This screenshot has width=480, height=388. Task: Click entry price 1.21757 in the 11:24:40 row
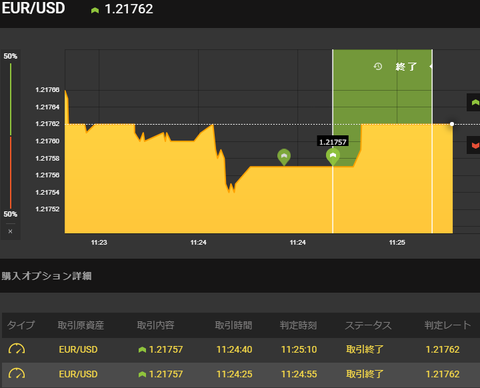pos(166,349)
